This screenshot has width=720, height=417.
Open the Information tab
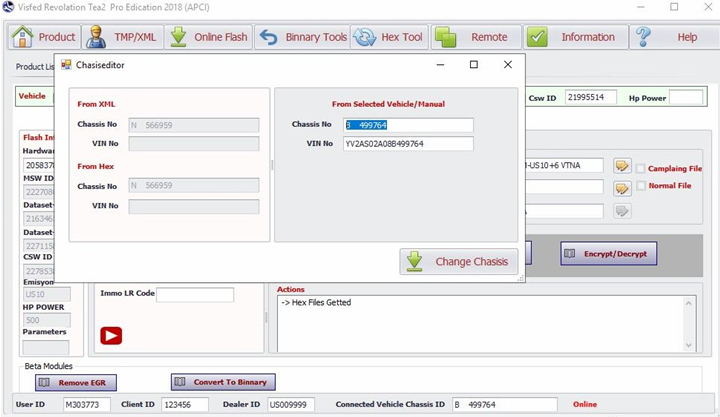click(x=576, y=37)
